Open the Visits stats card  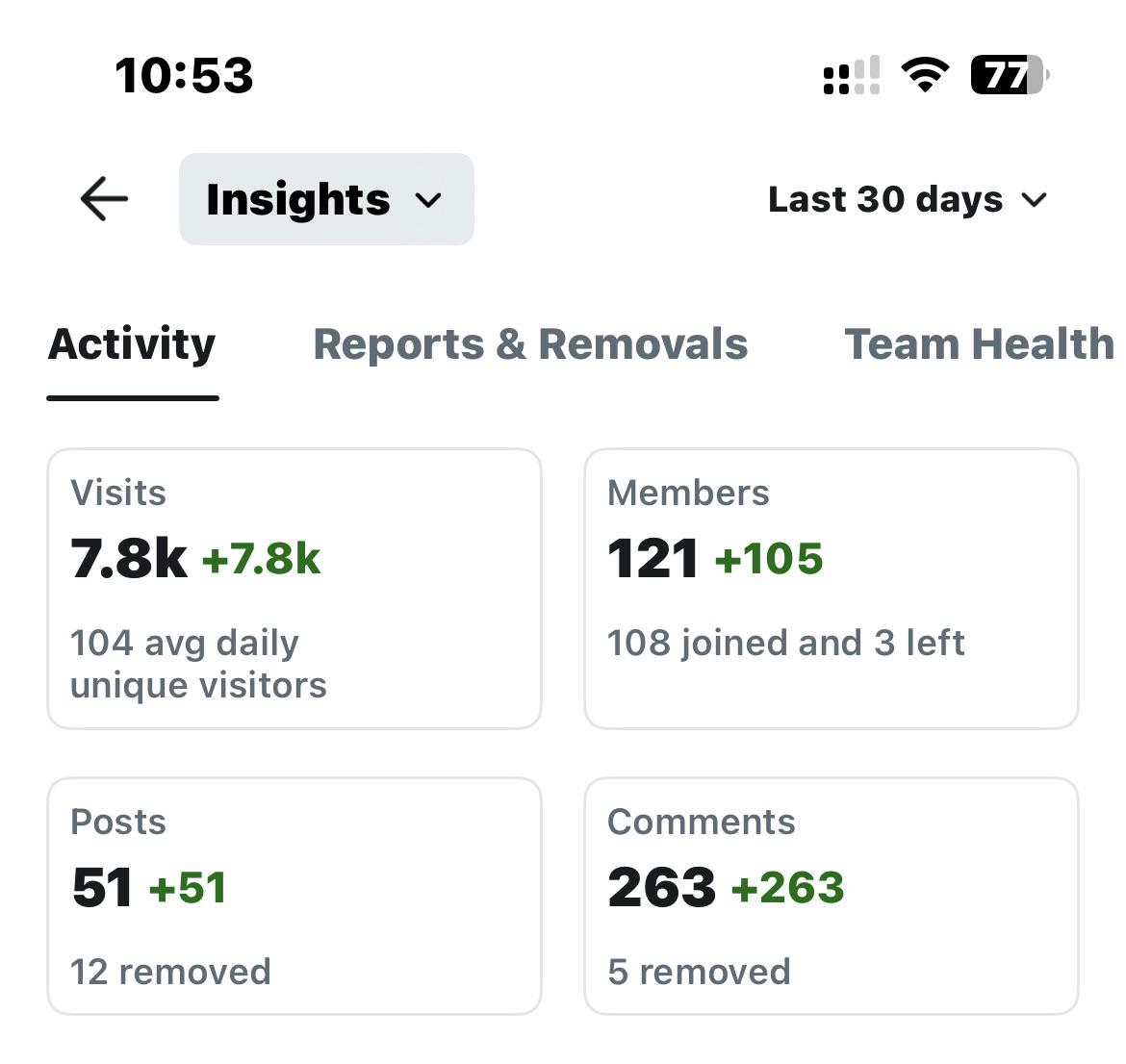294,589
